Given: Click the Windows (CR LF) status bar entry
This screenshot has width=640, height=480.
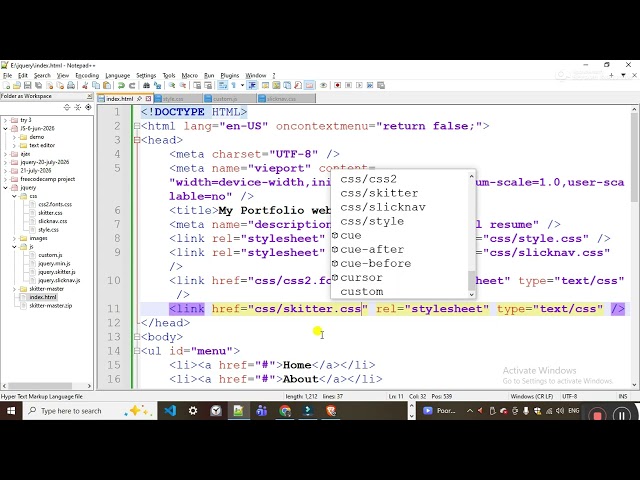Looking at the screenshot, I should coord(531,396).
